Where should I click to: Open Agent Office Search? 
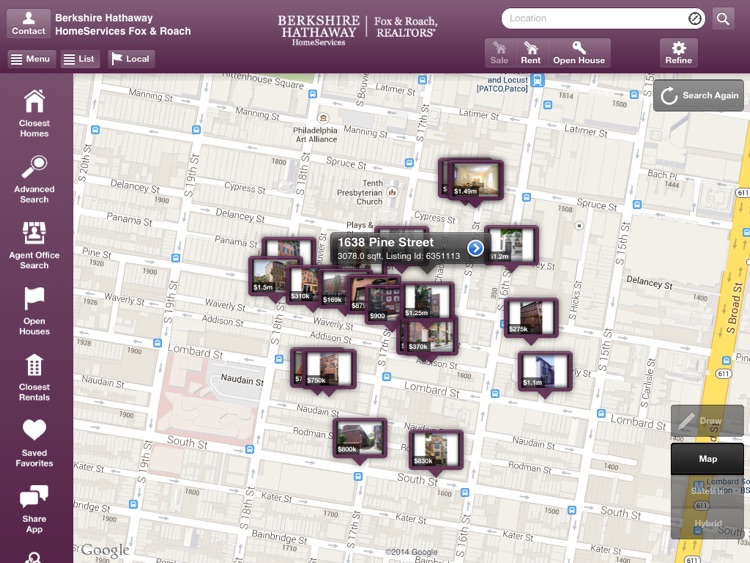tap(34, 245)
